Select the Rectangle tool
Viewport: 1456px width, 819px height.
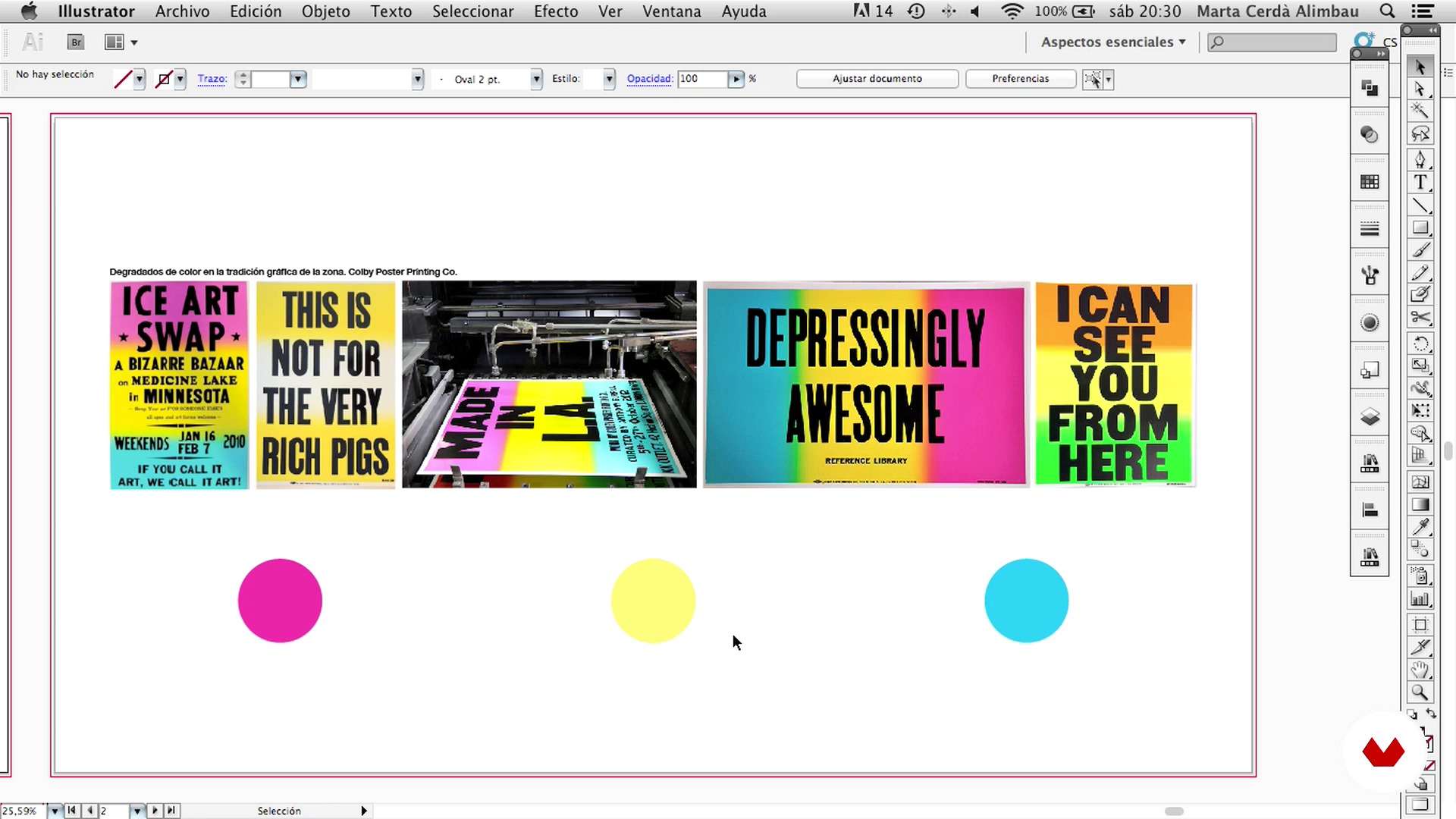1420,227
